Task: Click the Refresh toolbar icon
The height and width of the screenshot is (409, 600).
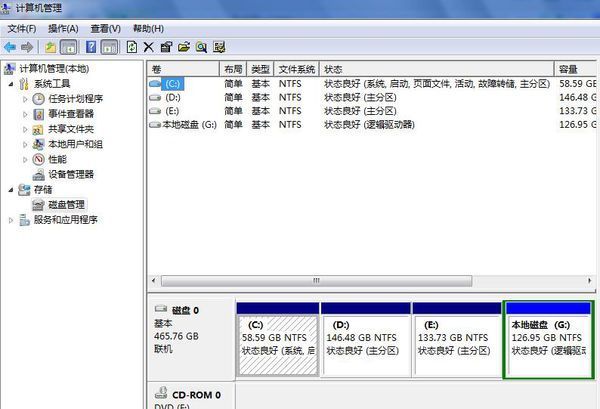Action: point(132,47)
